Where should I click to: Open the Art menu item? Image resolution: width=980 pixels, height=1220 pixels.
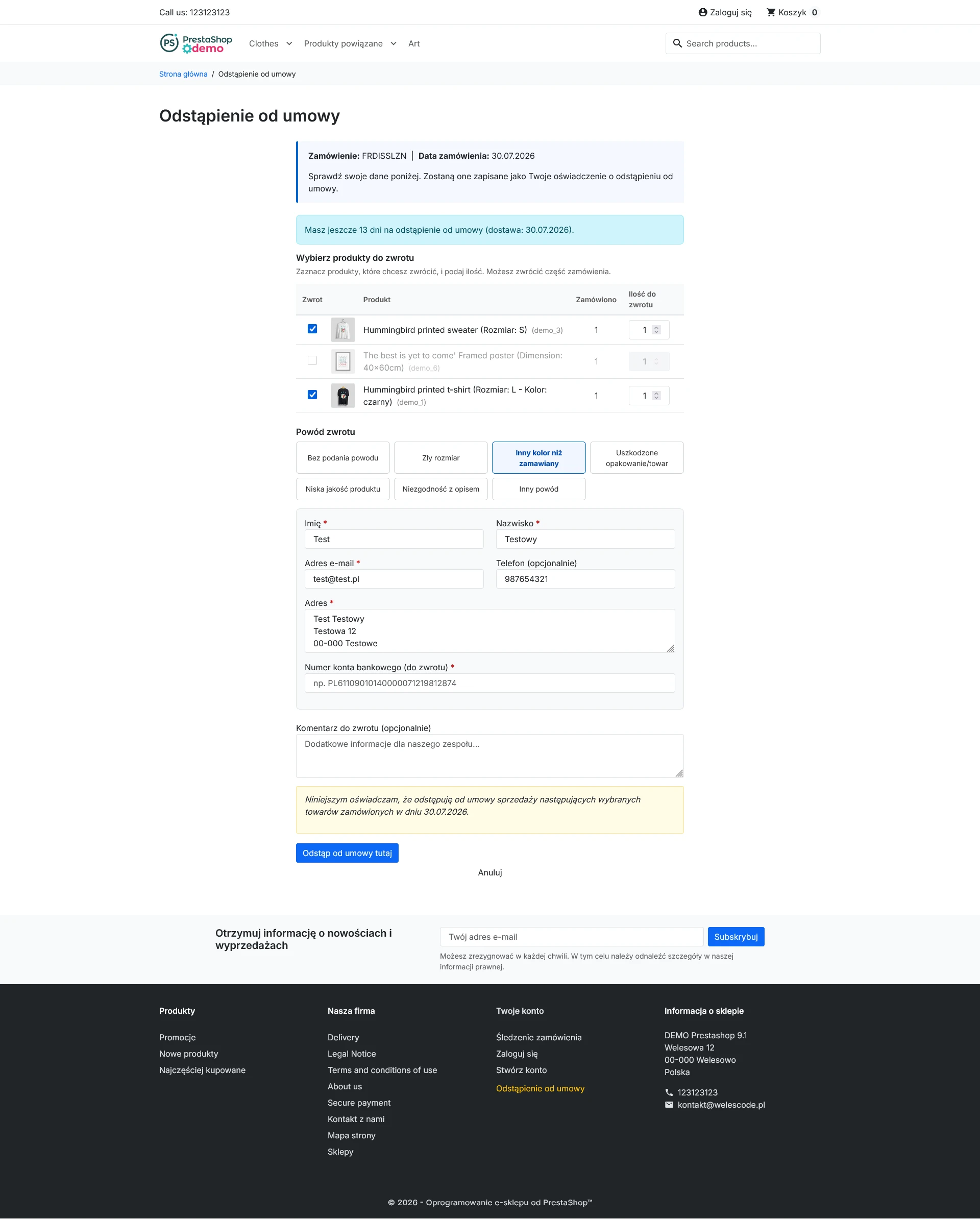(414, 43)
